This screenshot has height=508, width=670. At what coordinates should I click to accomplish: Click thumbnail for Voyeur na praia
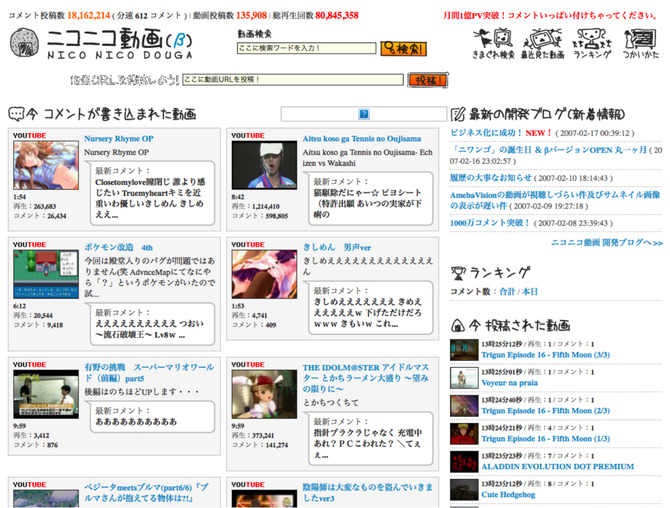(464, 378)
